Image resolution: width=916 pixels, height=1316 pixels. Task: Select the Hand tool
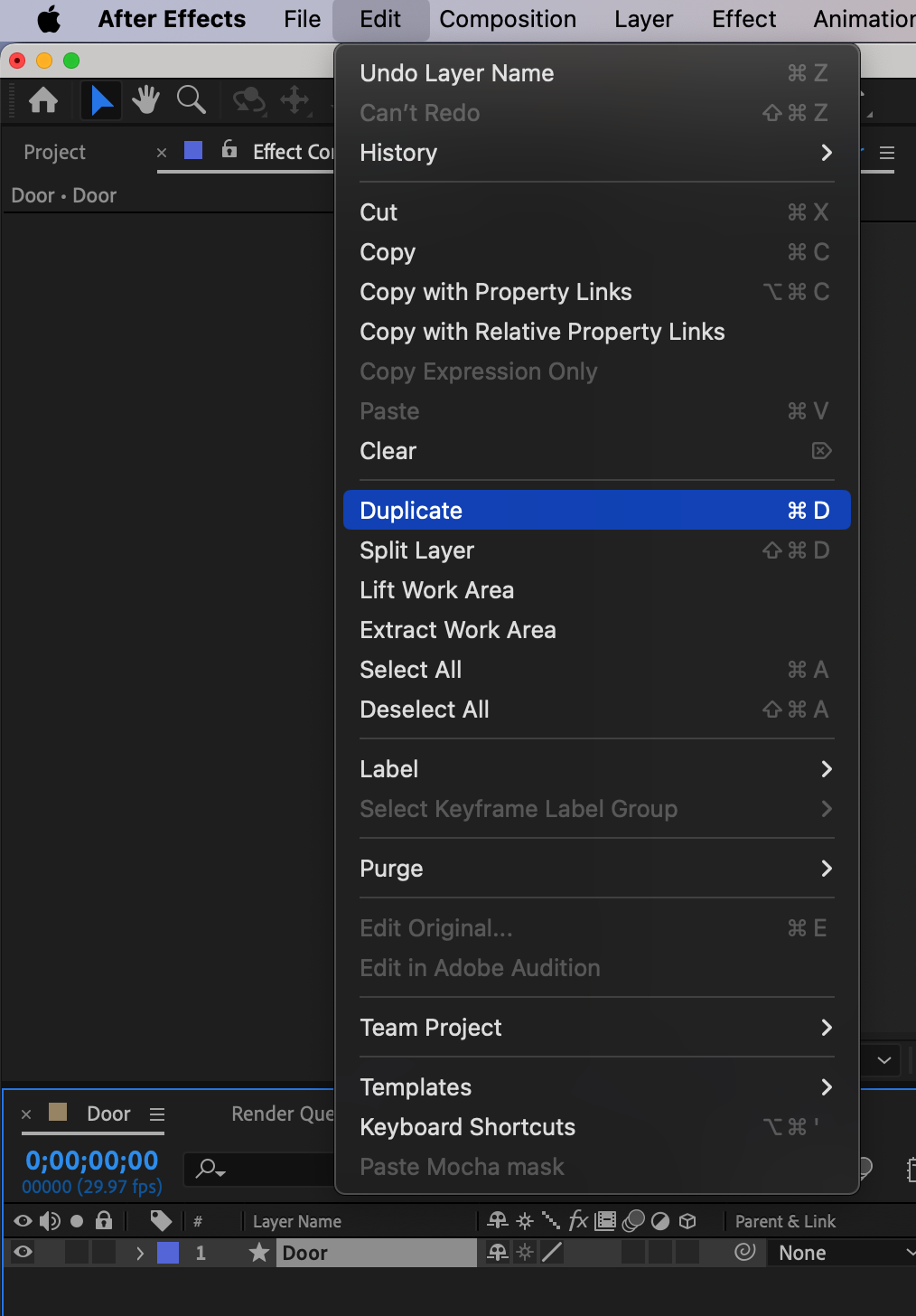tap(145, 99)
